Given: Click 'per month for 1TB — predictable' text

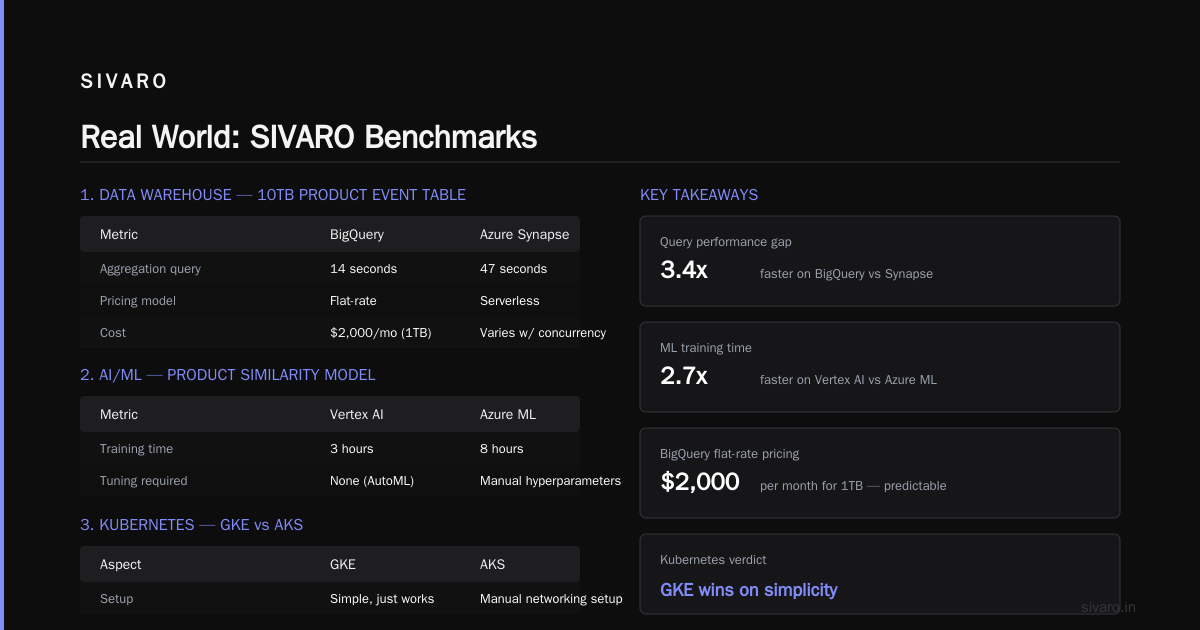Looking at the screenshot, I should (x=853, y=486).
